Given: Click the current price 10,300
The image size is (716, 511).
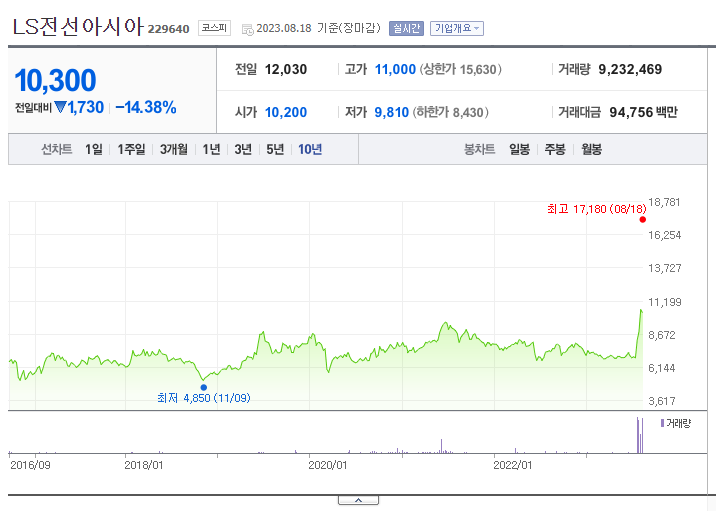Looking at the screenshot, I should (x=55, y=81).
